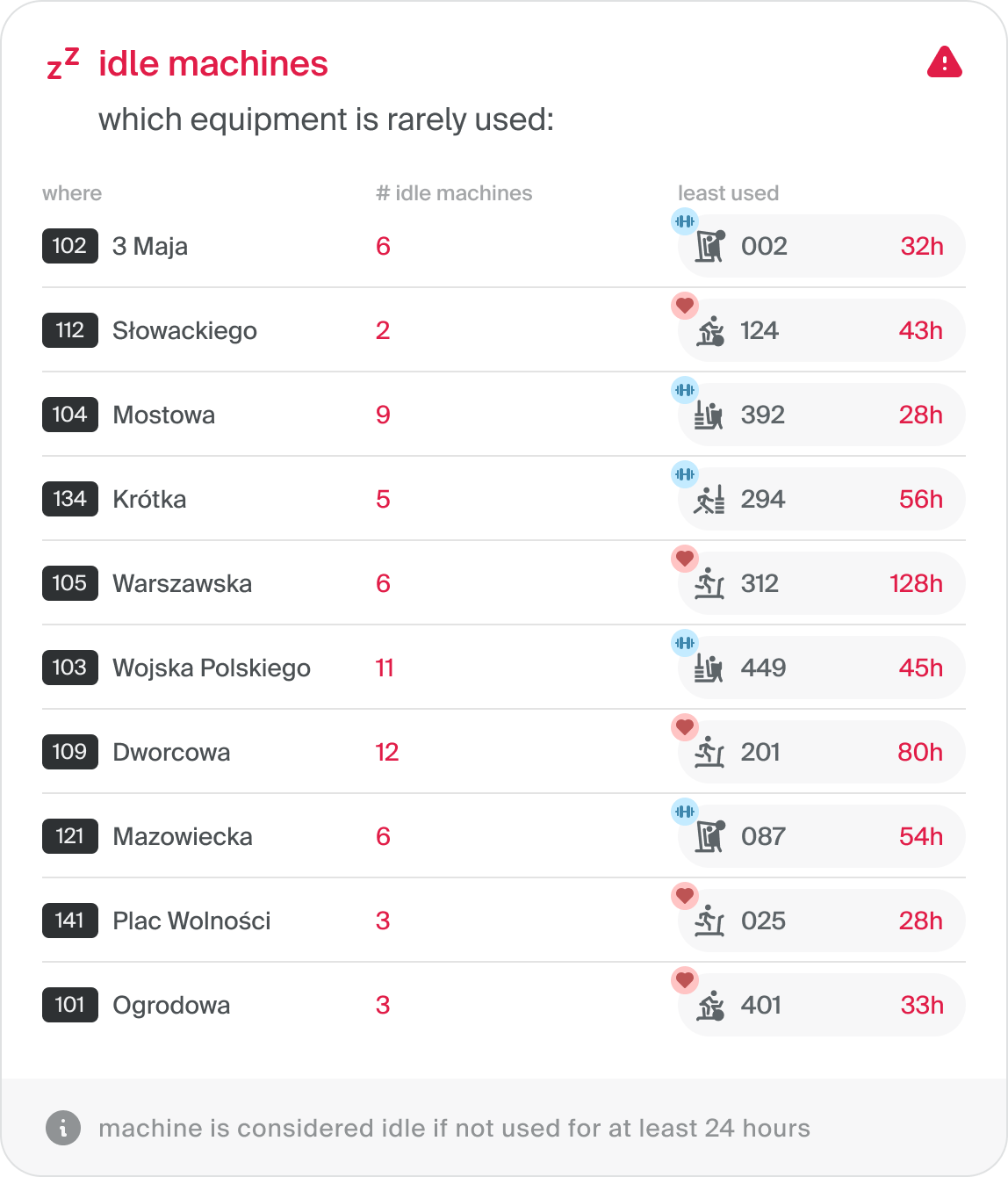The height and width of the screenshot is (1177, 1008).
Task: Click the cardio heart badge above machine 124
Action: (x=685, y=306)
